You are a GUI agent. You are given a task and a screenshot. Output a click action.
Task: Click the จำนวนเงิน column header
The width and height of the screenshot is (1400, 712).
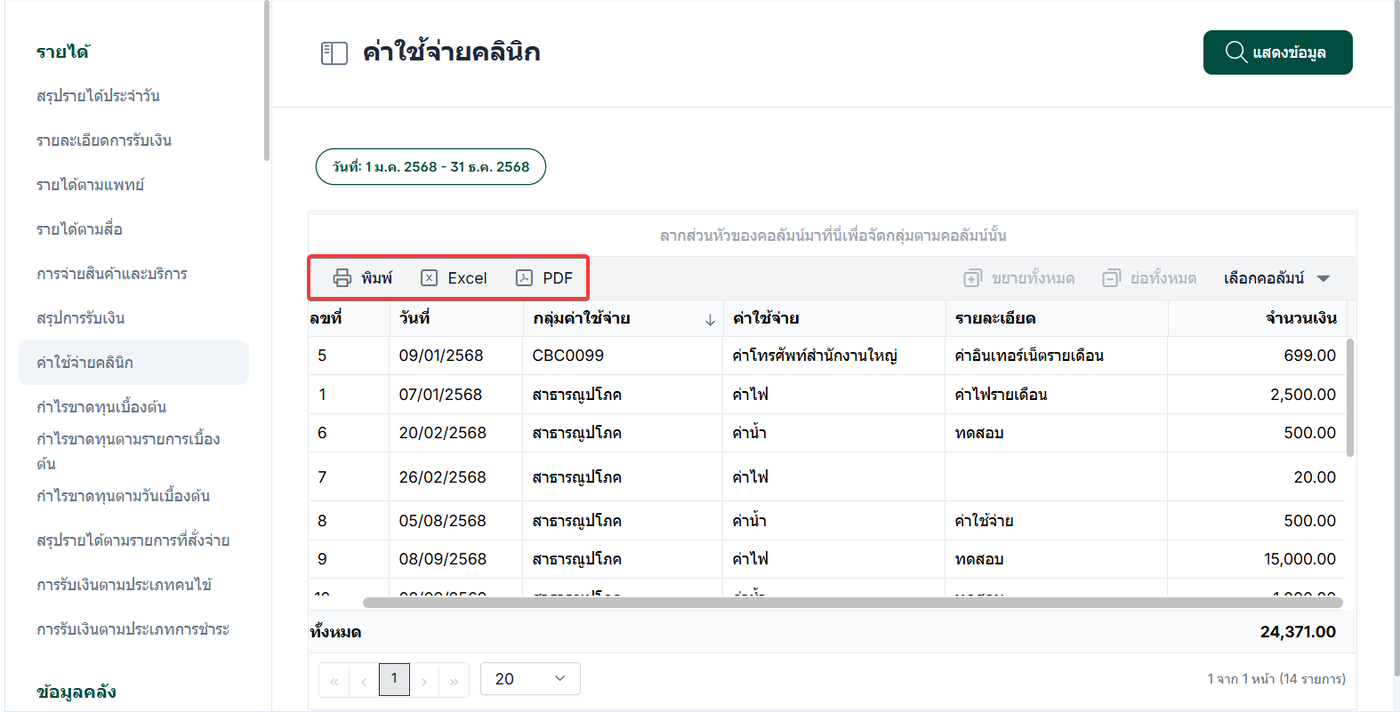click(x=1257, y=318)
